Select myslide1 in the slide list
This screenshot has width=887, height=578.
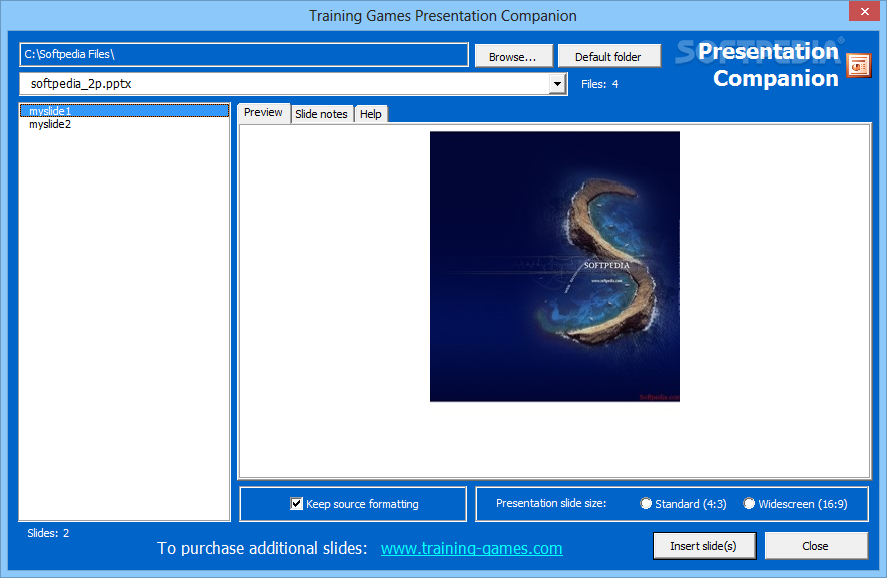(x=124, y=111)
